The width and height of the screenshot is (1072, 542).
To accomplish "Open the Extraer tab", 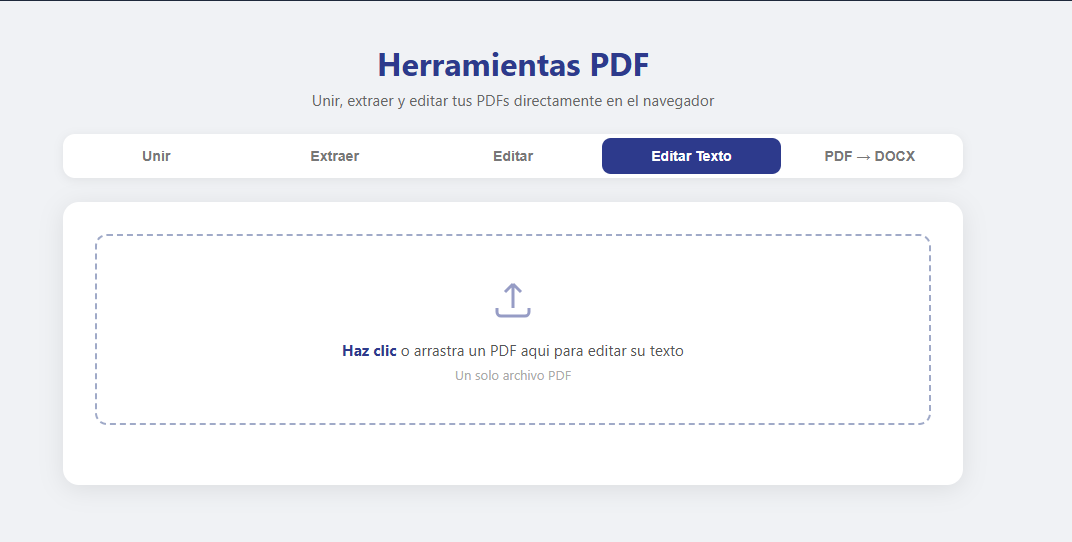I will point(334,156).
